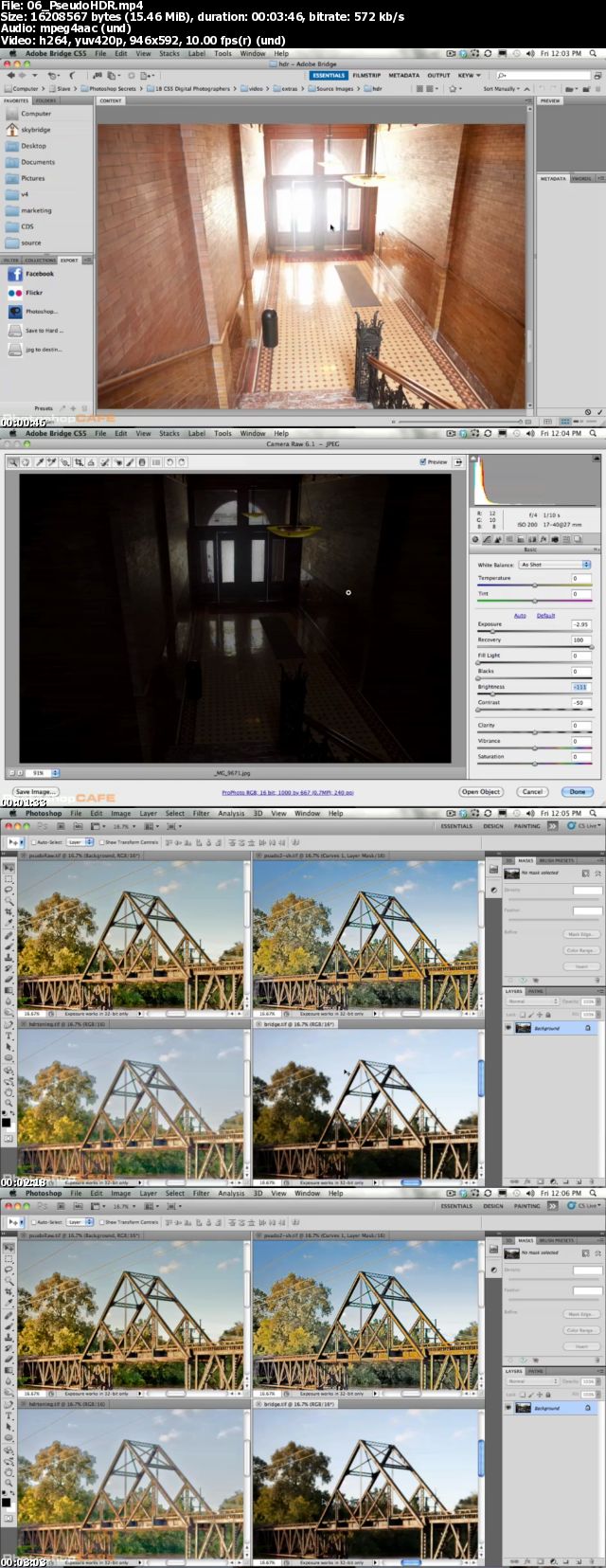606x1568 pixels.
Task: Hide Background layer eye in 12:06 PM frame
Action: click(x=508, y=1408)
